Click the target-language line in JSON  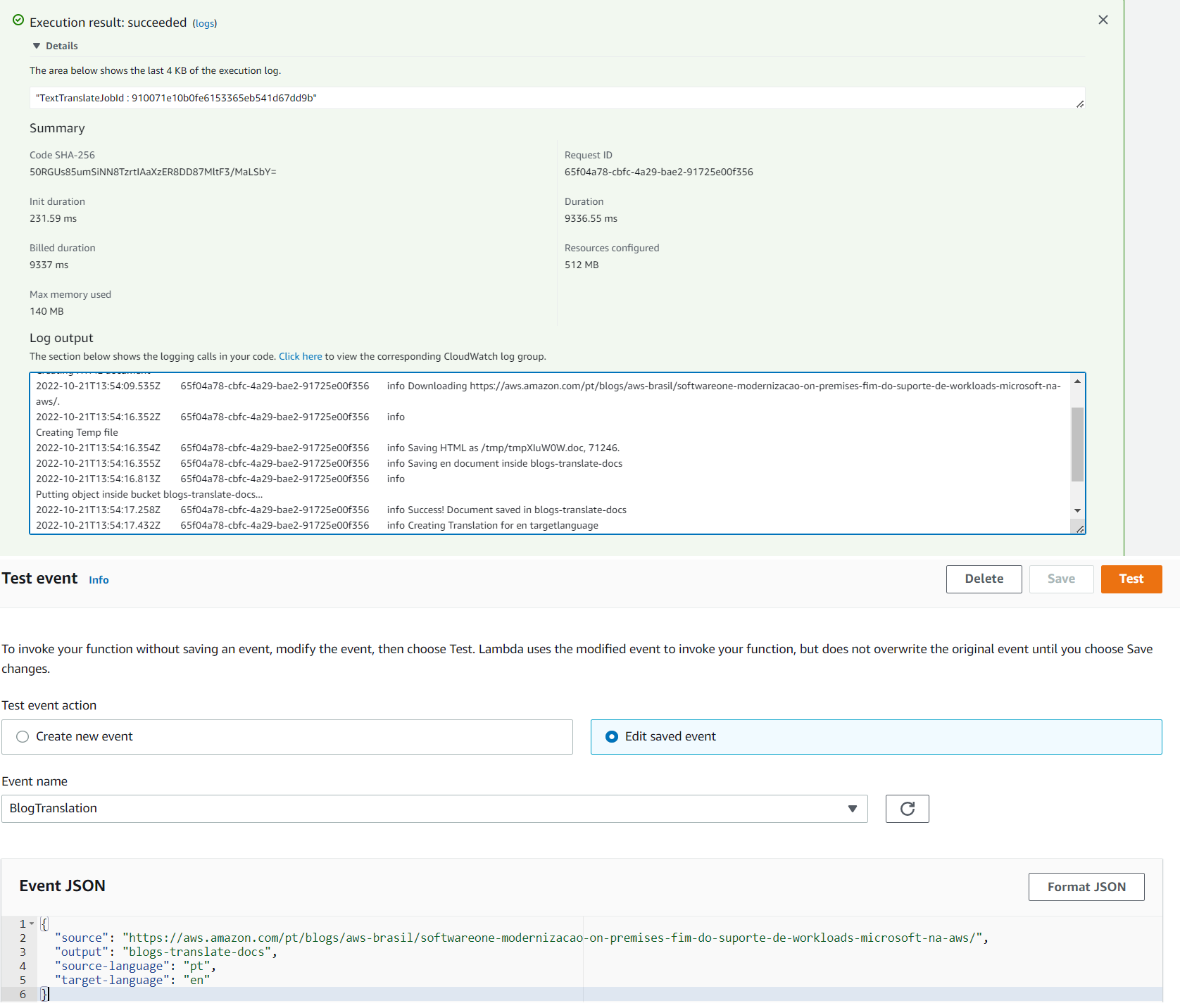(x=132, y=980)
